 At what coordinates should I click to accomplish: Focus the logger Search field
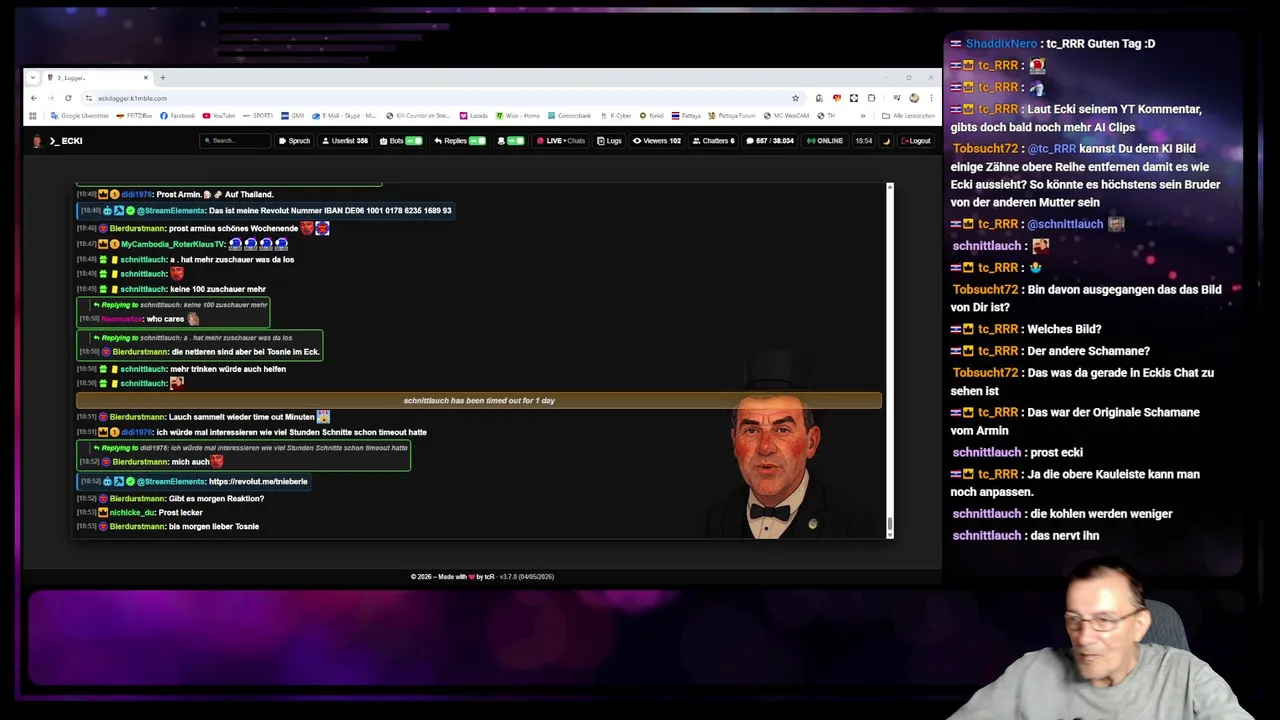[x=235, y=141]
